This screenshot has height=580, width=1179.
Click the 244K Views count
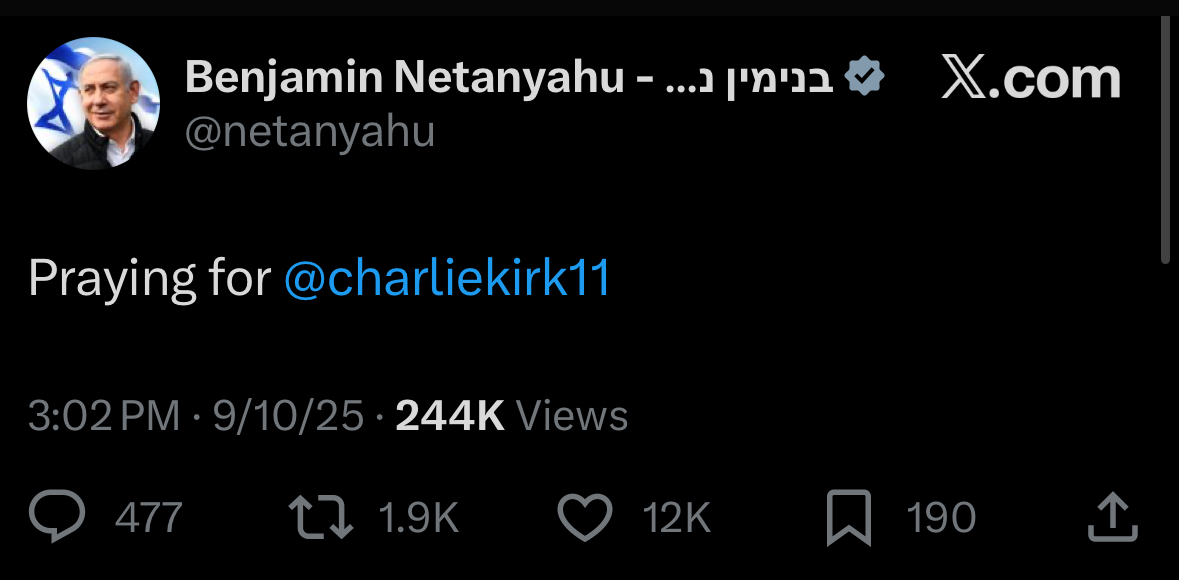512,415
